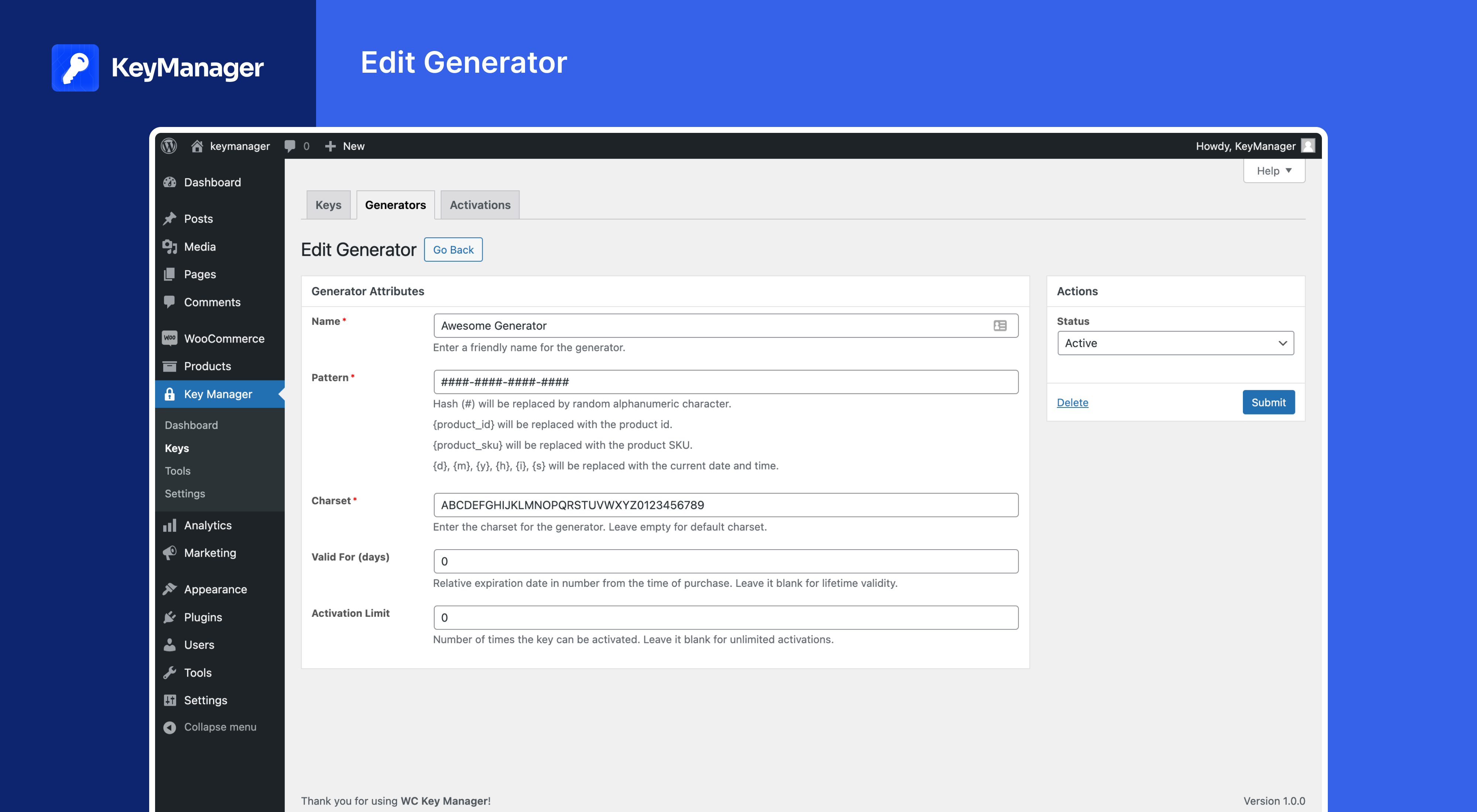Image resolution: width=1477 pixels, height=812 pixels.
Task: Open the Key Manager Tools submenu item
Action: point(178,471)
